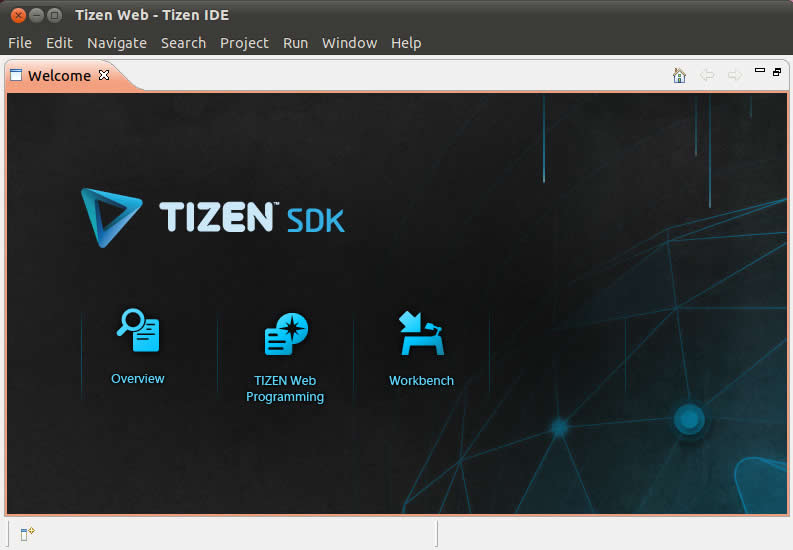
Task: Restore the Welcome view panel
Action: tap(777, 72)
